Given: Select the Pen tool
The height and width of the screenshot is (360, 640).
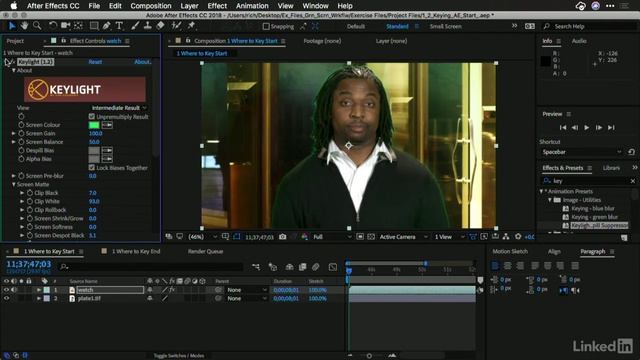Looking at the screenshot, I should tap(107, 26).
